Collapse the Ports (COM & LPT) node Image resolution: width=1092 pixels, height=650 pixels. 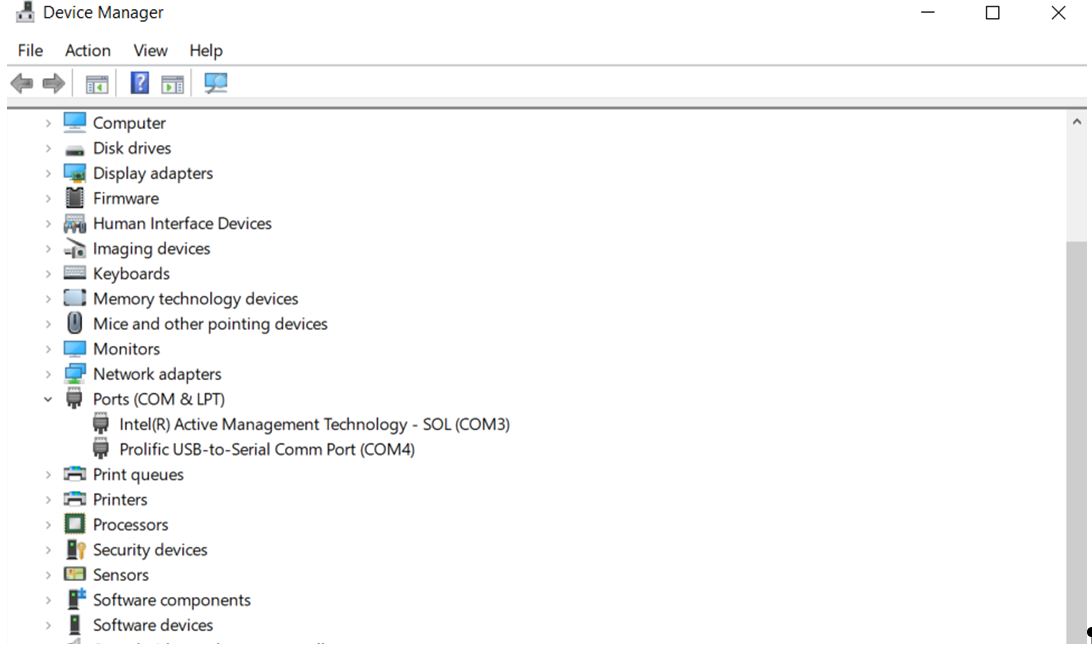coord(47,399)
